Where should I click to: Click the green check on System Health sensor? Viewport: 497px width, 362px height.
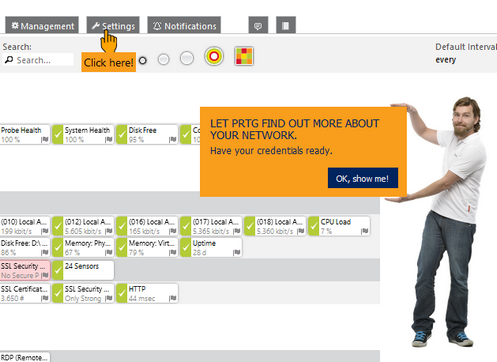pos(58,134)
